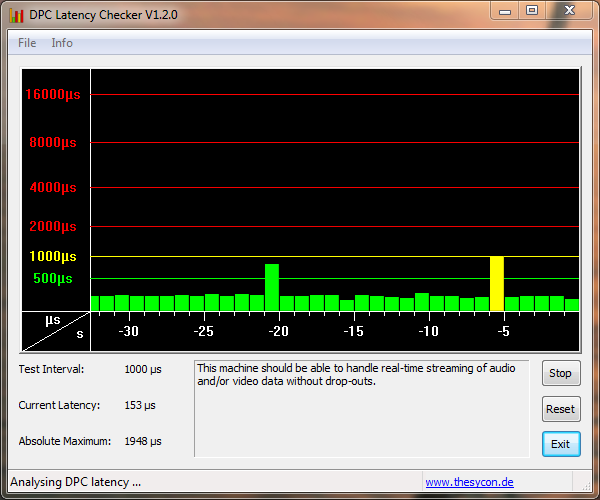Click the Analysing DPC latency status text
Viewport: 600px width, 500px height.
point(75,482)
